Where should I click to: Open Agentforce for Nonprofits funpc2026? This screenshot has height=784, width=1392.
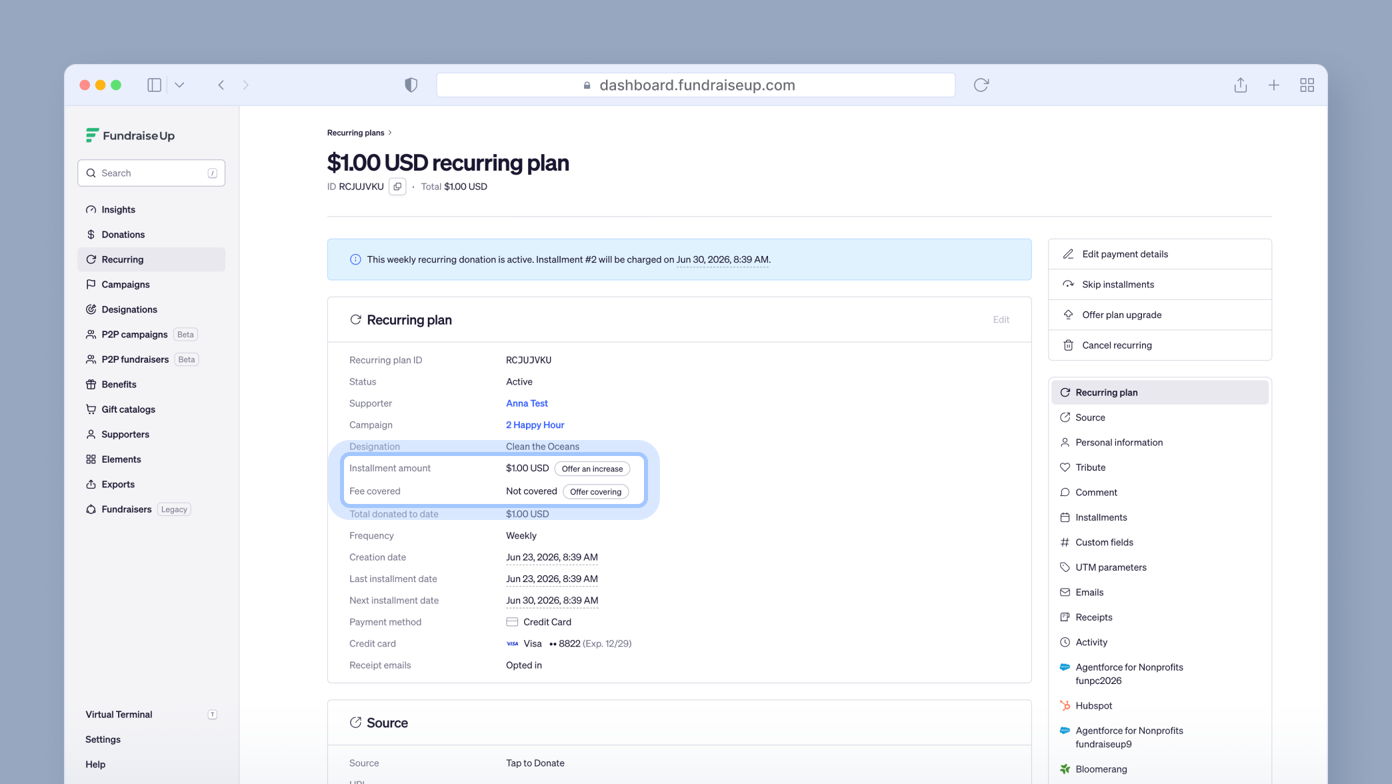click(x=1160, y=674)
